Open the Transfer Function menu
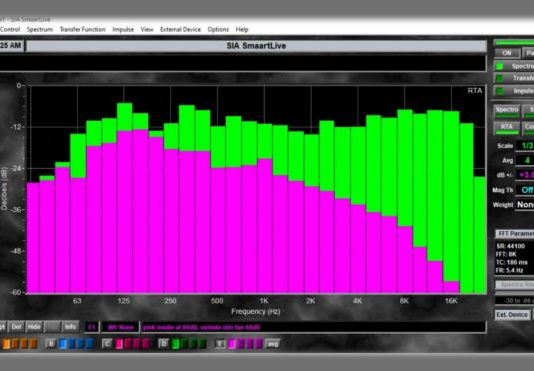The image size is (534, 371). pyautogui.click(x=83, y=30)
